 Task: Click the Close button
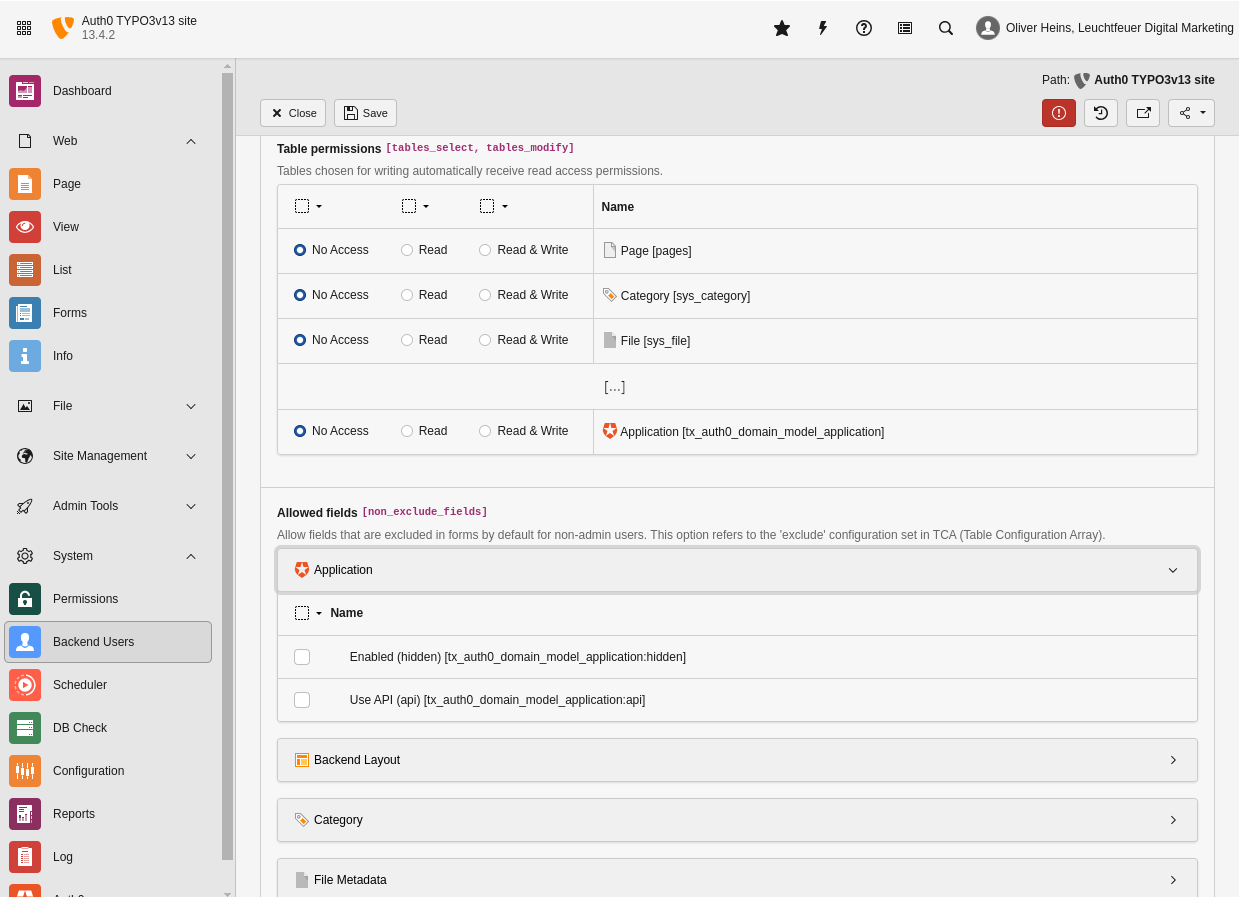293,113
